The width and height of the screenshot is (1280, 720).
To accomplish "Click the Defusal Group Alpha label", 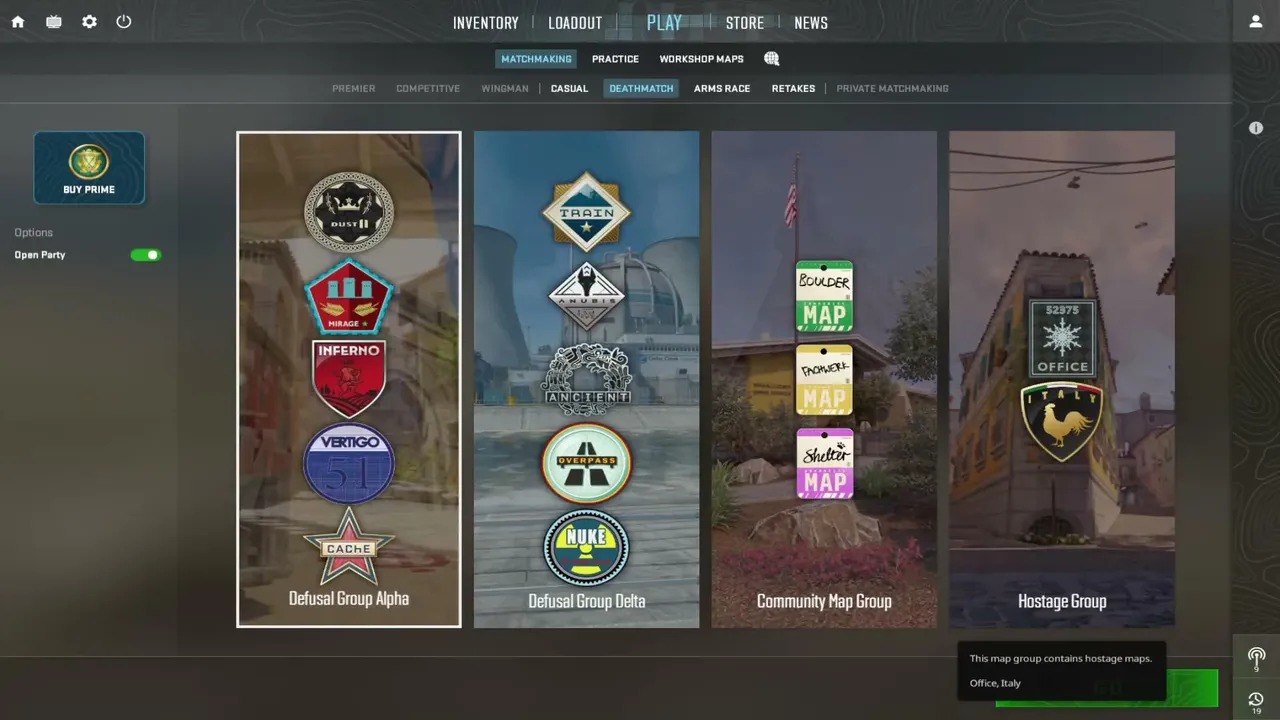I will point(349,599).
